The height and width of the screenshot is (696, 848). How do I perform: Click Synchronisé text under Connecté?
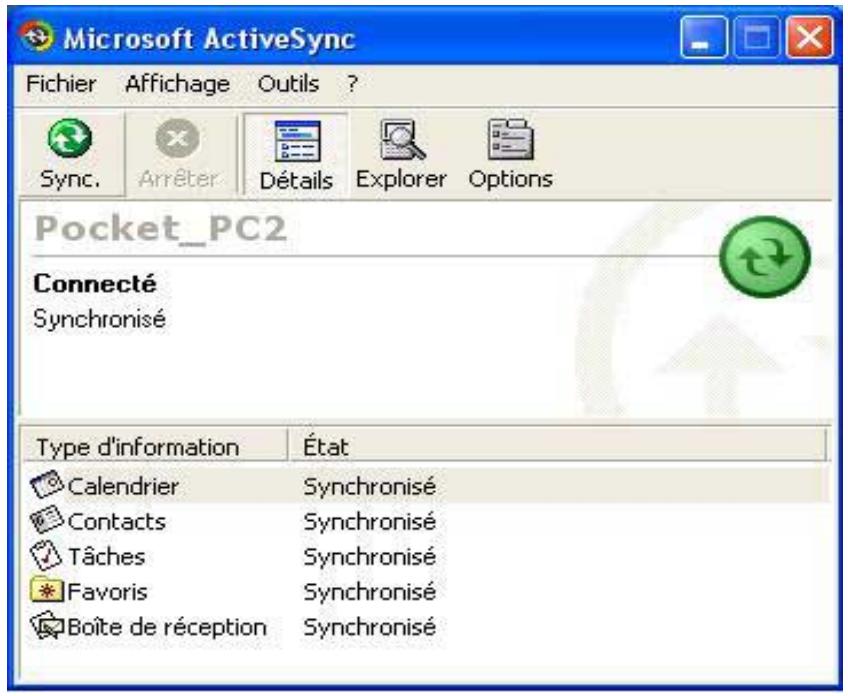[x=100, y=319]
